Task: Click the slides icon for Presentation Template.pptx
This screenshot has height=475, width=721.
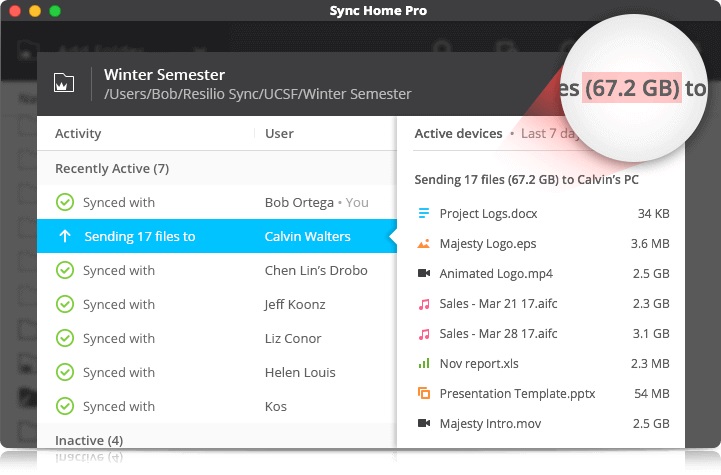Action: [x=423, y=394]
